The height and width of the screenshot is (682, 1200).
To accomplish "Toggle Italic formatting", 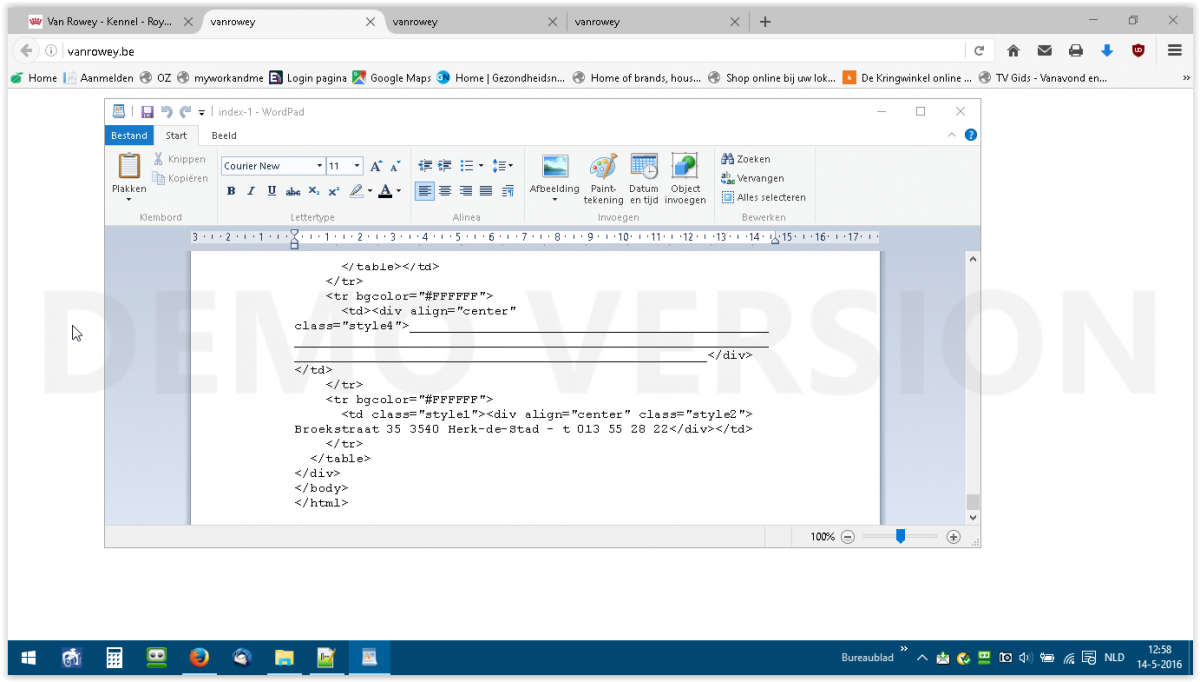I will 251,191.
